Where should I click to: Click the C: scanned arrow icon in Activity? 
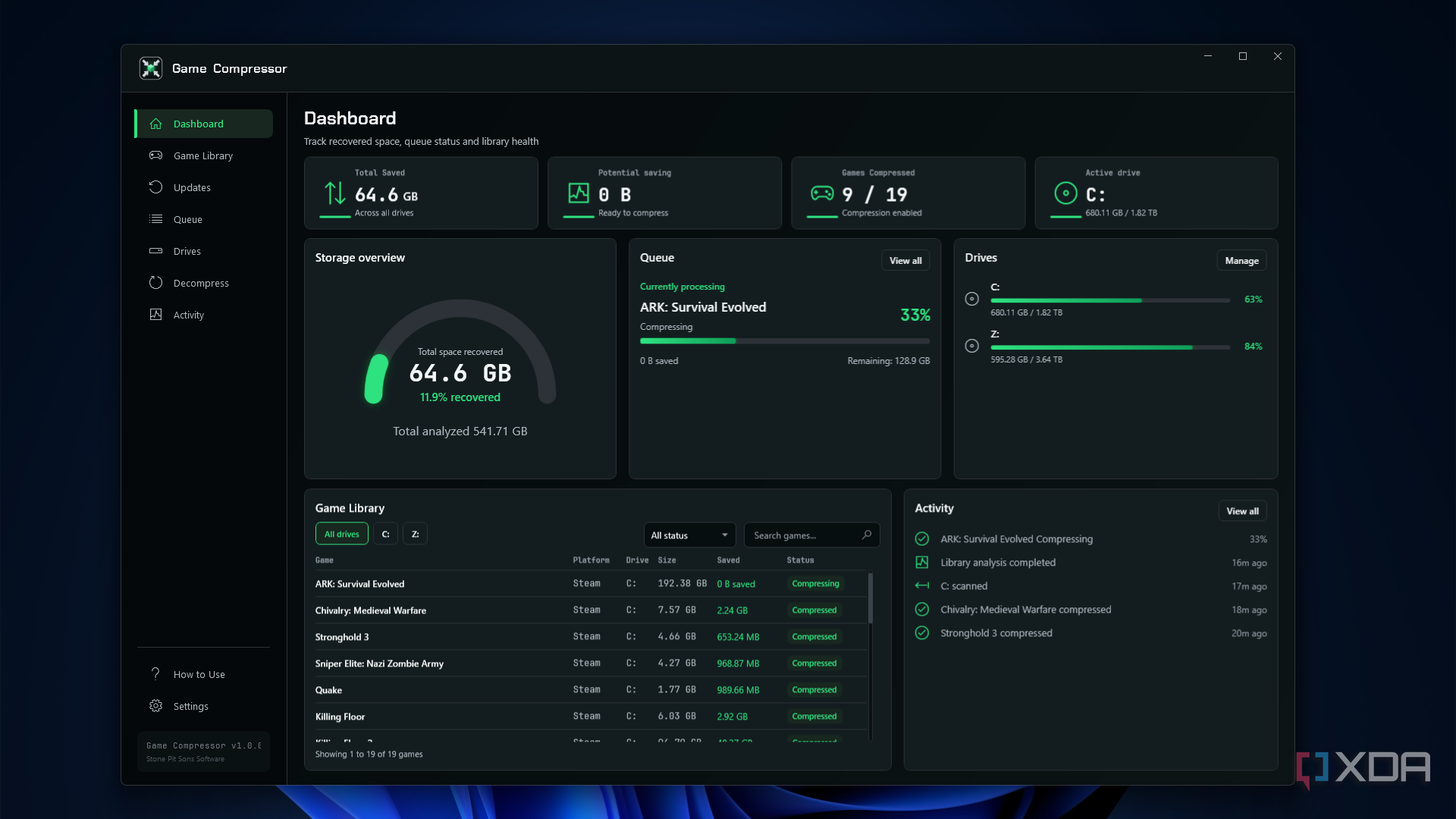(x=922, y=586)
